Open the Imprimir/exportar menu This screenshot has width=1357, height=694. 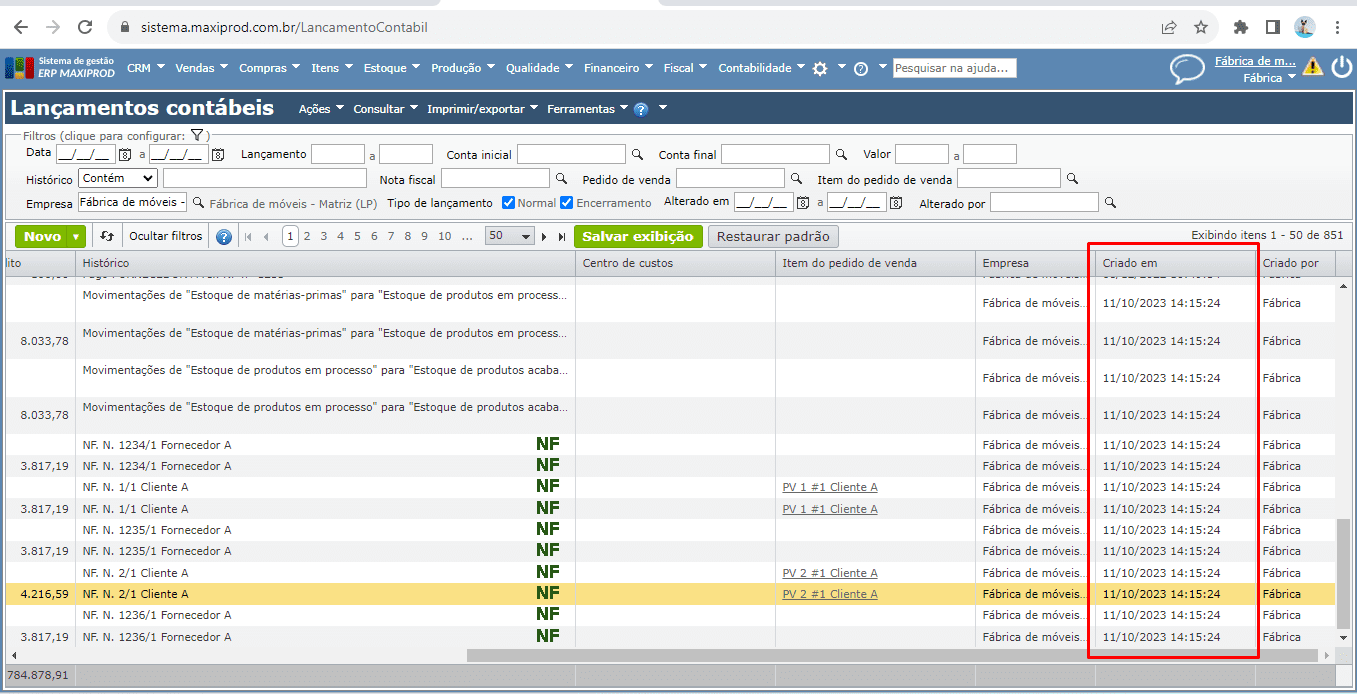point(483,109)
